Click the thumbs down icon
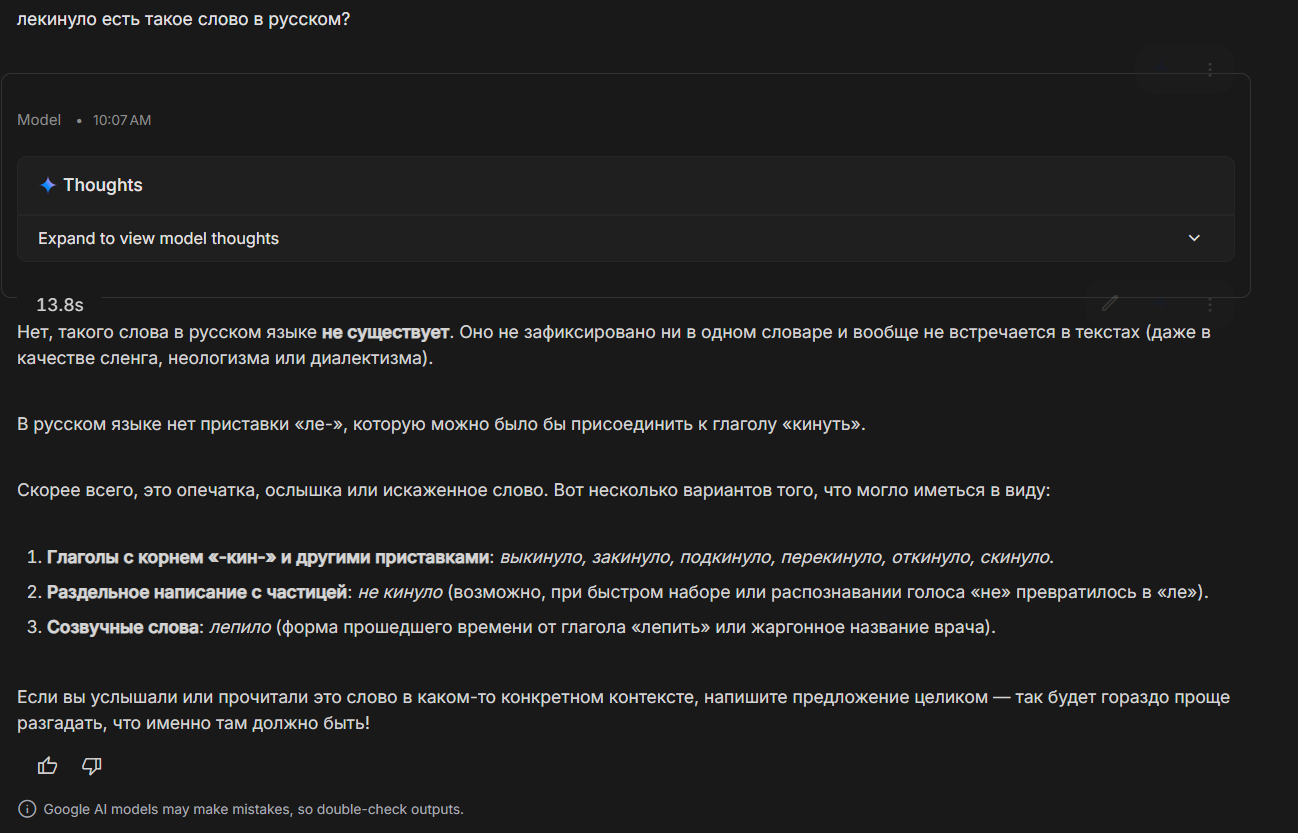The width and height of the screenshot is (1298, 833). tap(92, 766)
